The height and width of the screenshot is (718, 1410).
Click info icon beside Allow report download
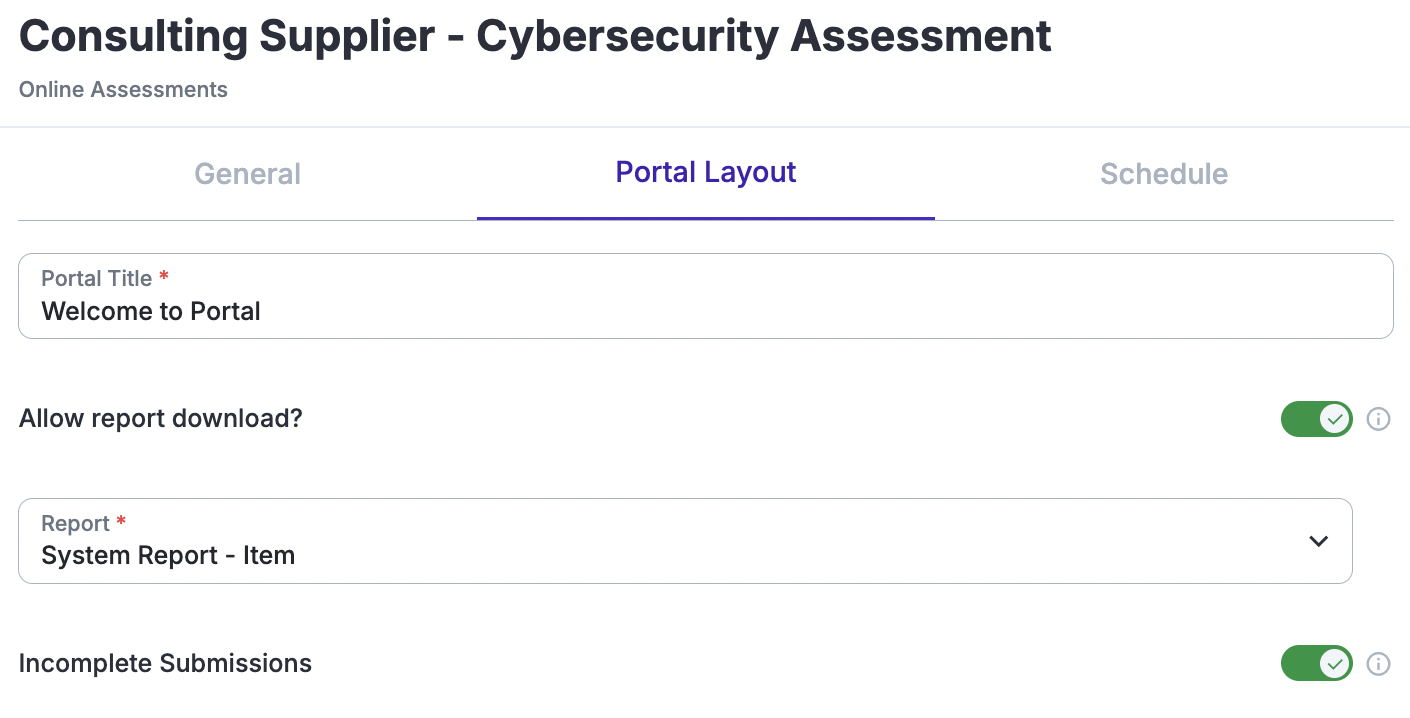tap(1378, 419)
